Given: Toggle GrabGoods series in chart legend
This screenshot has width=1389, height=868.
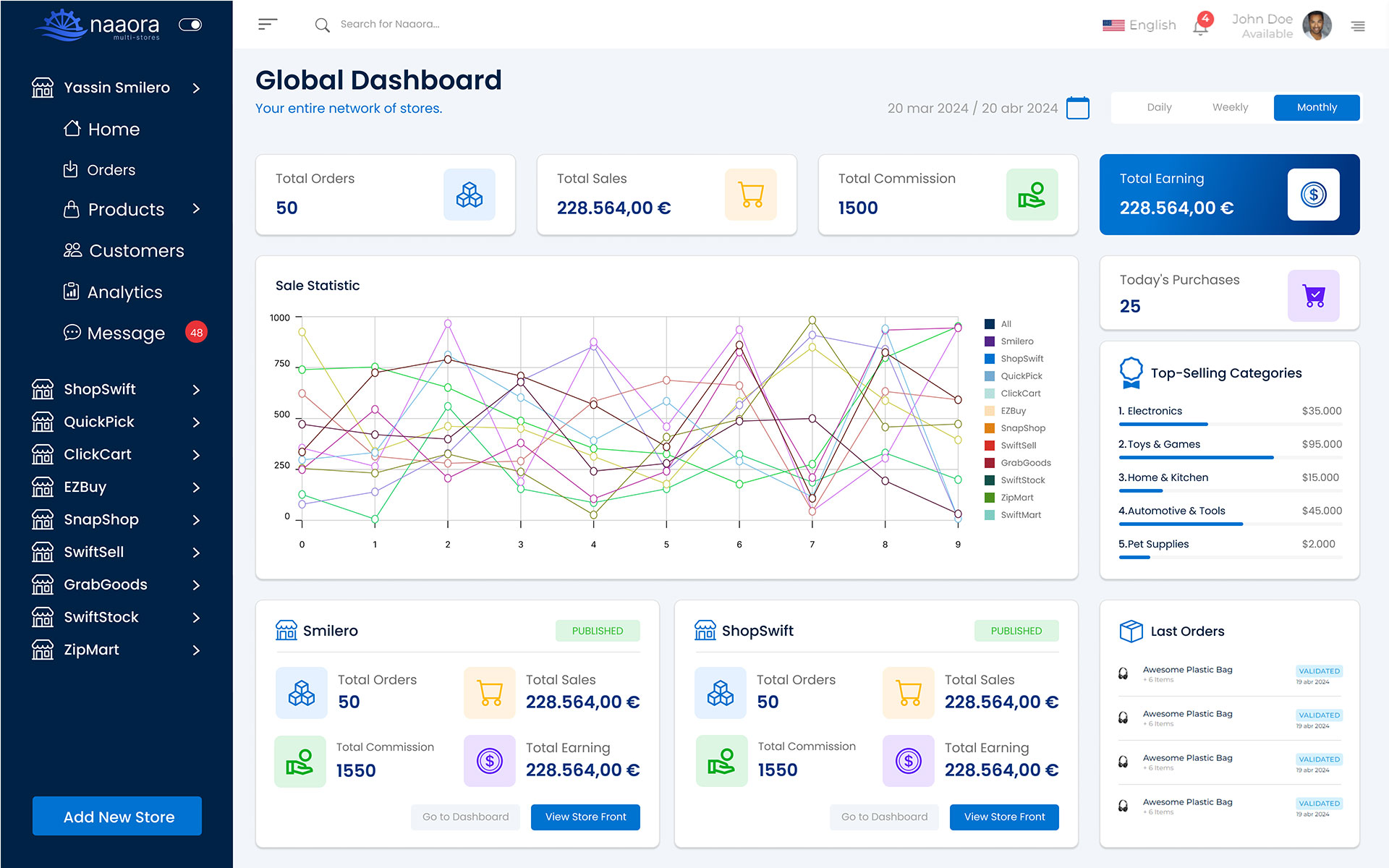Looking at the screenshot, I should [1025, 463].
